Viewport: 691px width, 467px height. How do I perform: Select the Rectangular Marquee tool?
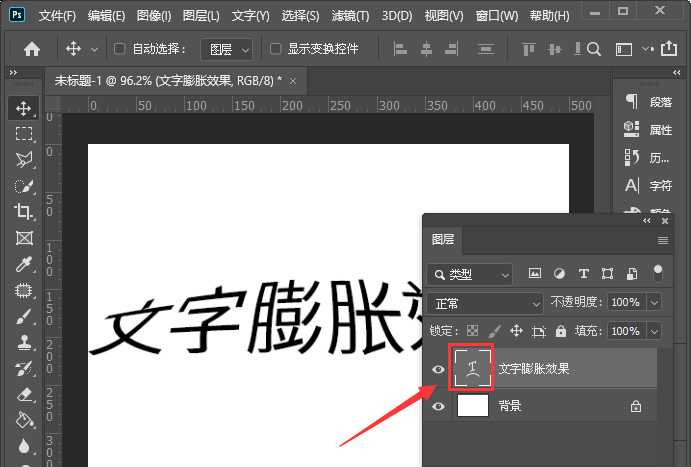tap(24, 134)
